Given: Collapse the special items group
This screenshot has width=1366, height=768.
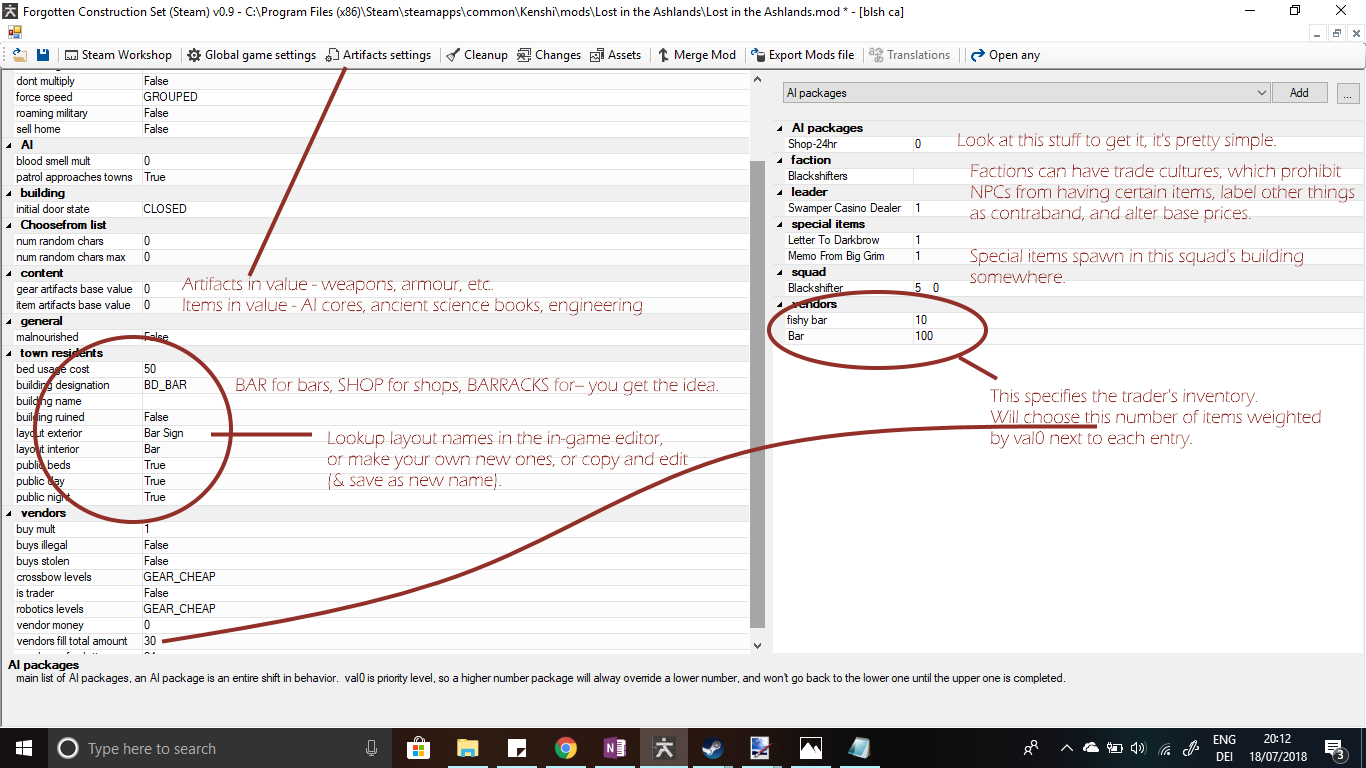Looking at the screenshot, I should (780, 224).
